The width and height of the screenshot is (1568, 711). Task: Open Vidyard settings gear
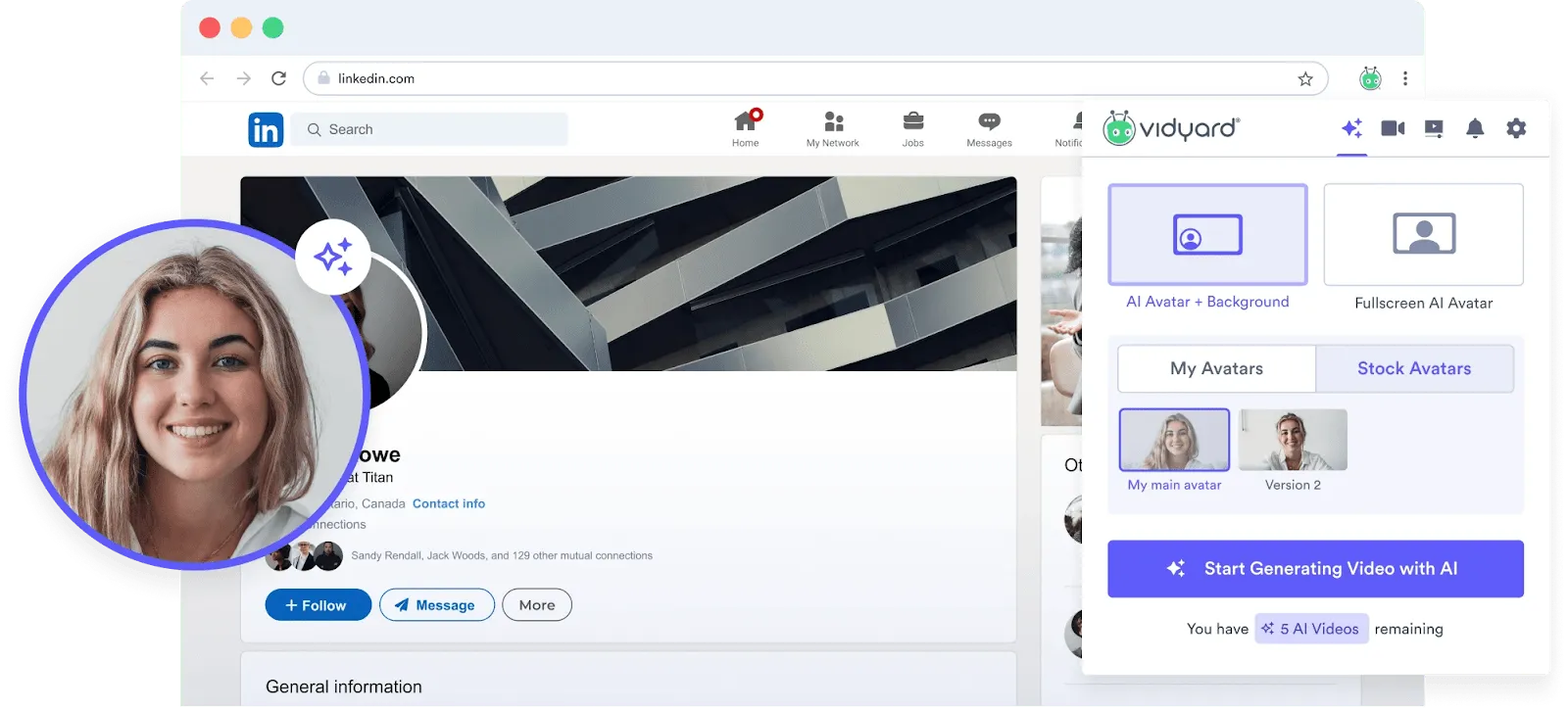click(x=1516, y=128)
